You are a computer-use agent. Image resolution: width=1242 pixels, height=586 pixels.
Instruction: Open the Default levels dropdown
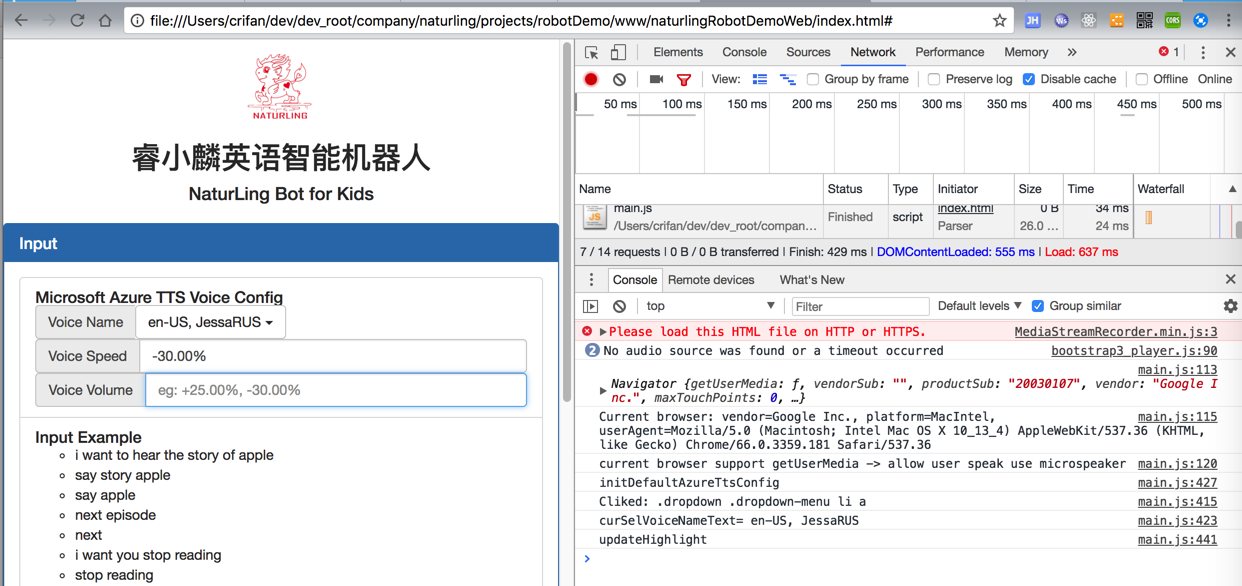click(x=980, y=306)
